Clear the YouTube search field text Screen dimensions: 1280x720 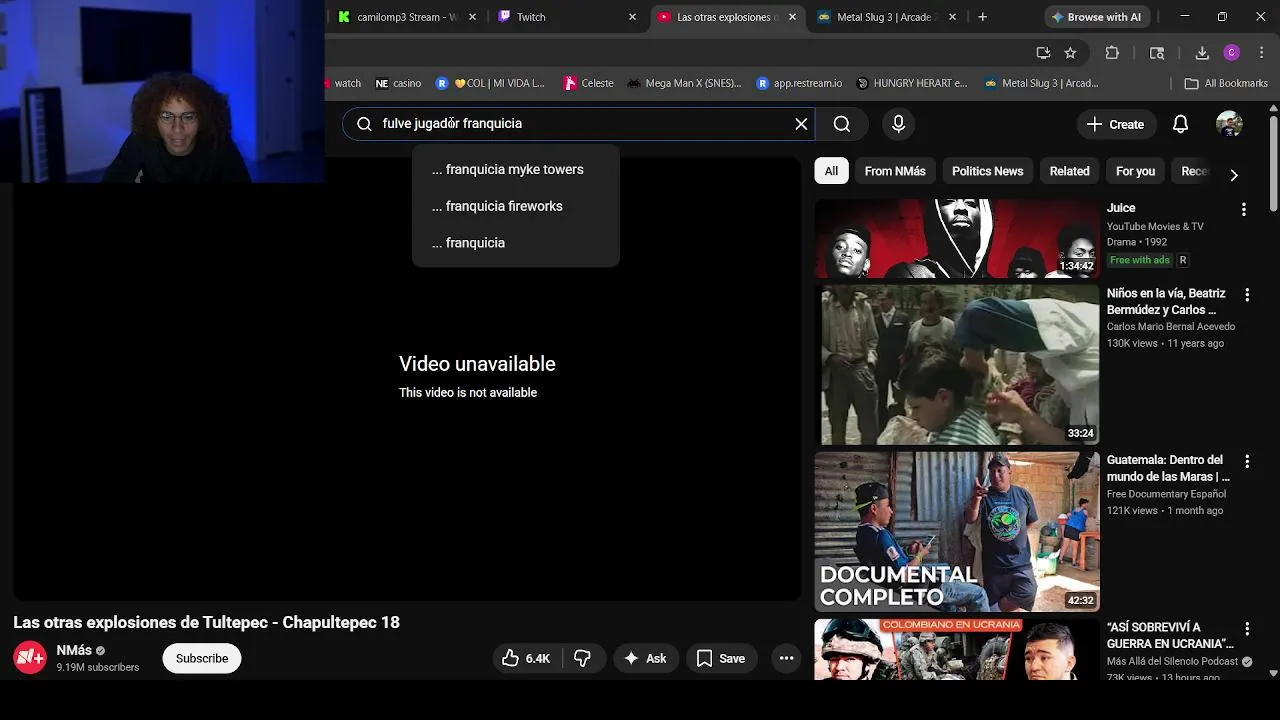801,124
